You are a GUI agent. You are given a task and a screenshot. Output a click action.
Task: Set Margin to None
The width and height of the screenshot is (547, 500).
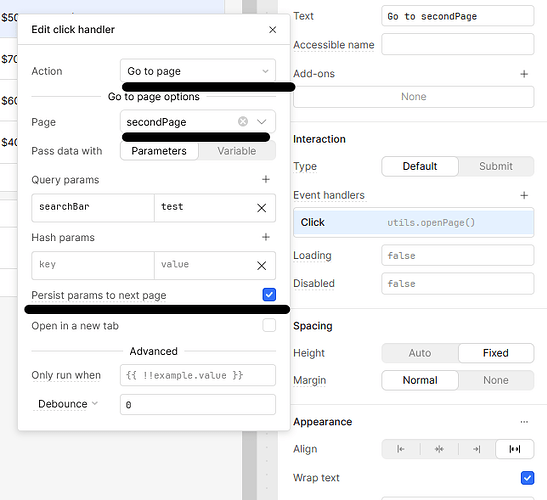pyautogui.click(x=496, y=380)
